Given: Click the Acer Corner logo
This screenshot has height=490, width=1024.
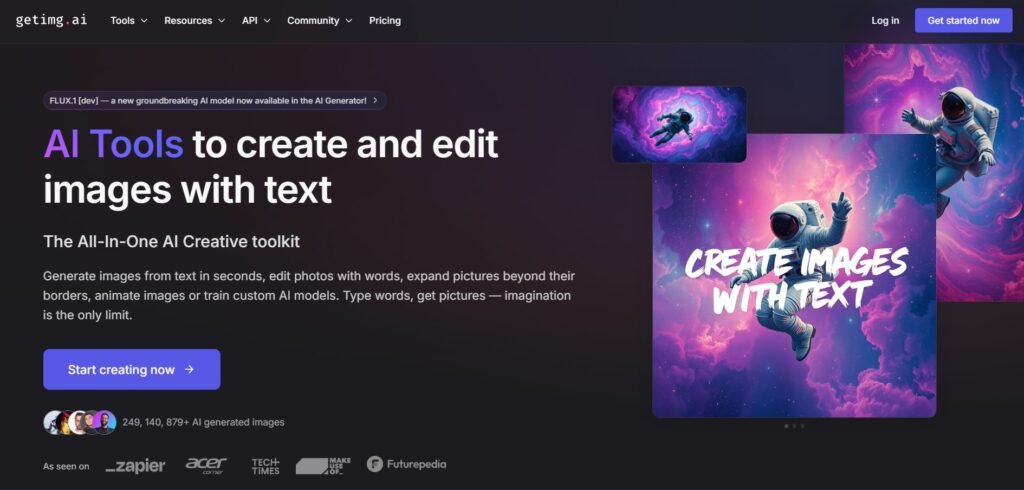Looking at the screenshot, I should [206, 465].
